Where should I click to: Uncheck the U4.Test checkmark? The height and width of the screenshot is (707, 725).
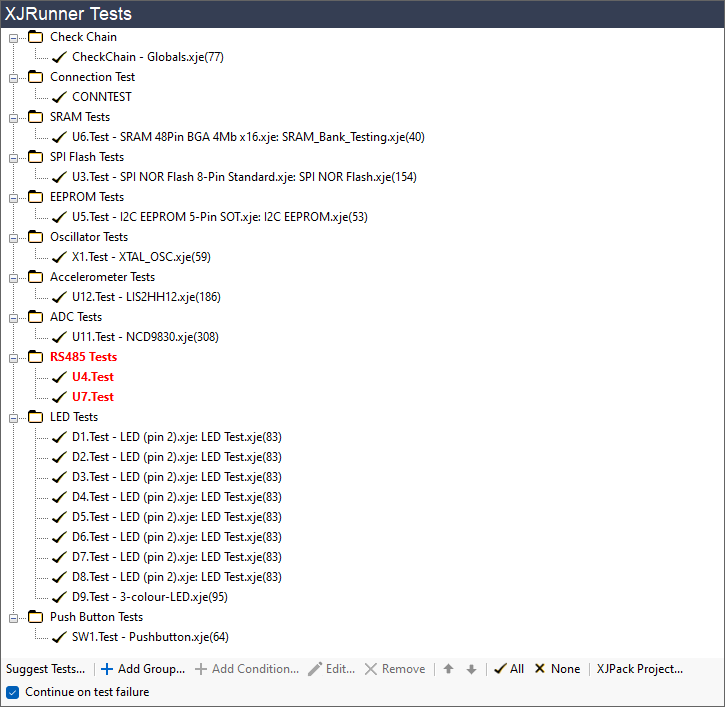[x=59, y=377]
